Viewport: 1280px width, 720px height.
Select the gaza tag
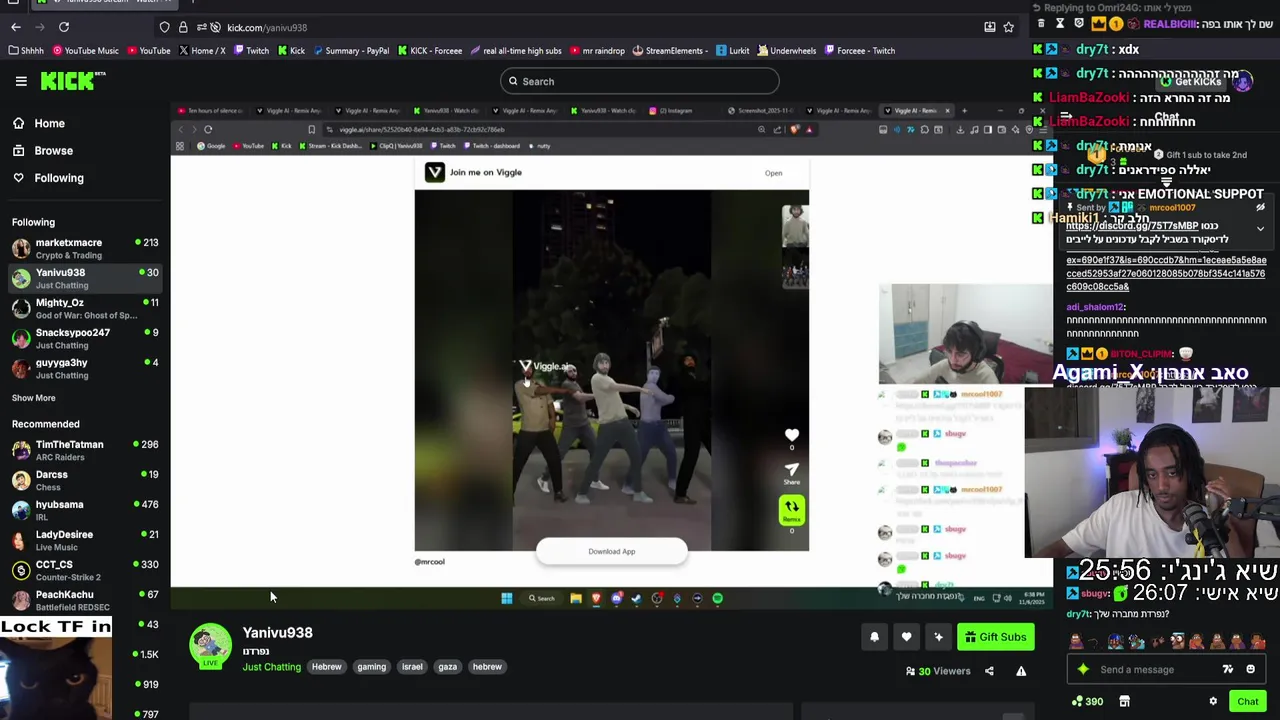click(447, 667)
